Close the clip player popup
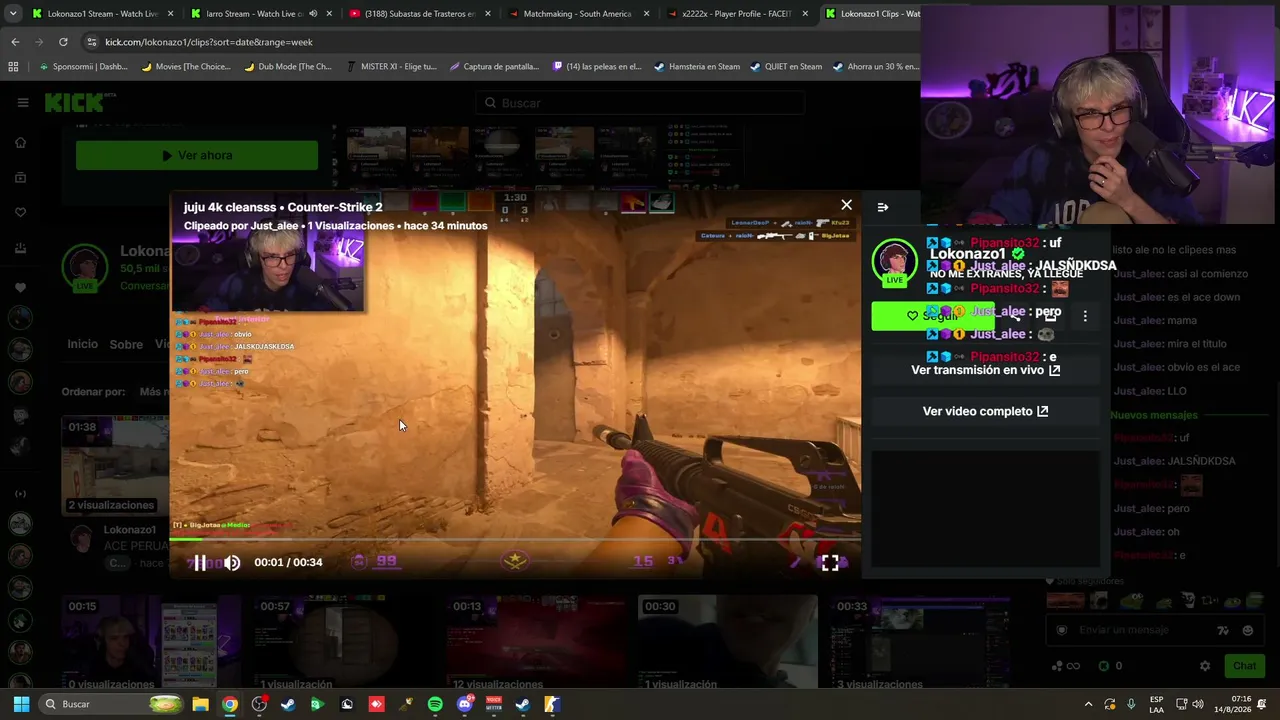This screenshot has height=720, width=1280. click(x=846, y=205)
